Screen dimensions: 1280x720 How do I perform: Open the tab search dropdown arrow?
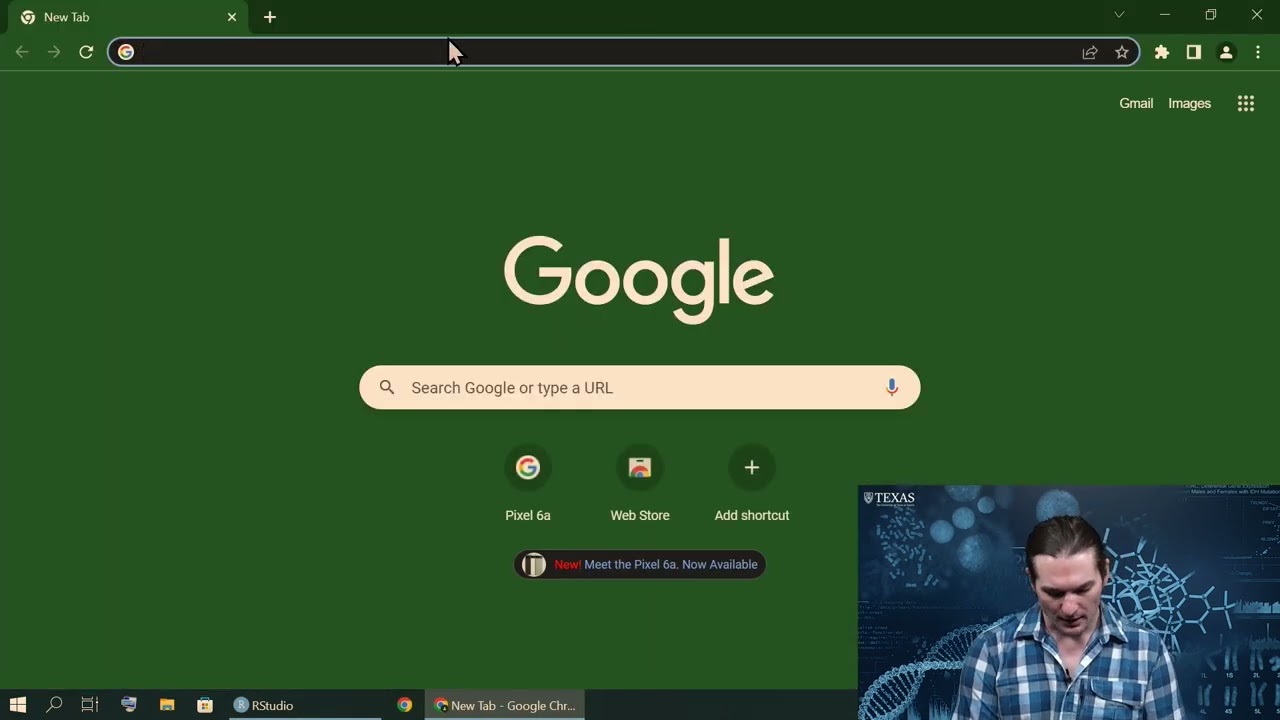tap(1119, 15)
